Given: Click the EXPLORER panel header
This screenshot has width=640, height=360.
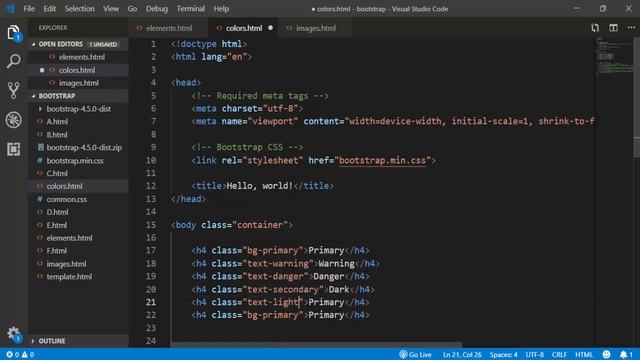Looking at the screenshot, I should (x=53, y=28).
